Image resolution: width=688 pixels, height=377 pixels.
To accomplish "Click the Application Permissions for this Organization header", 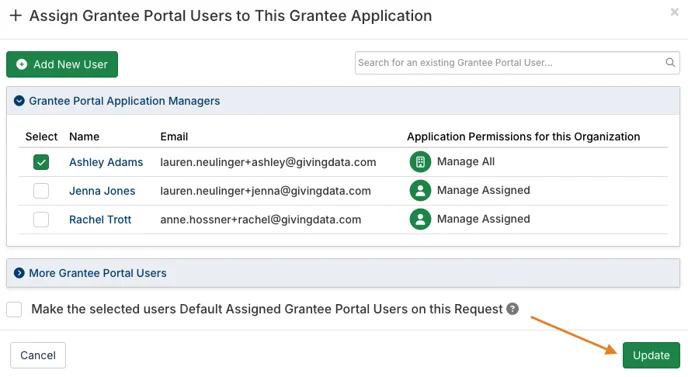I will (523, 136).
